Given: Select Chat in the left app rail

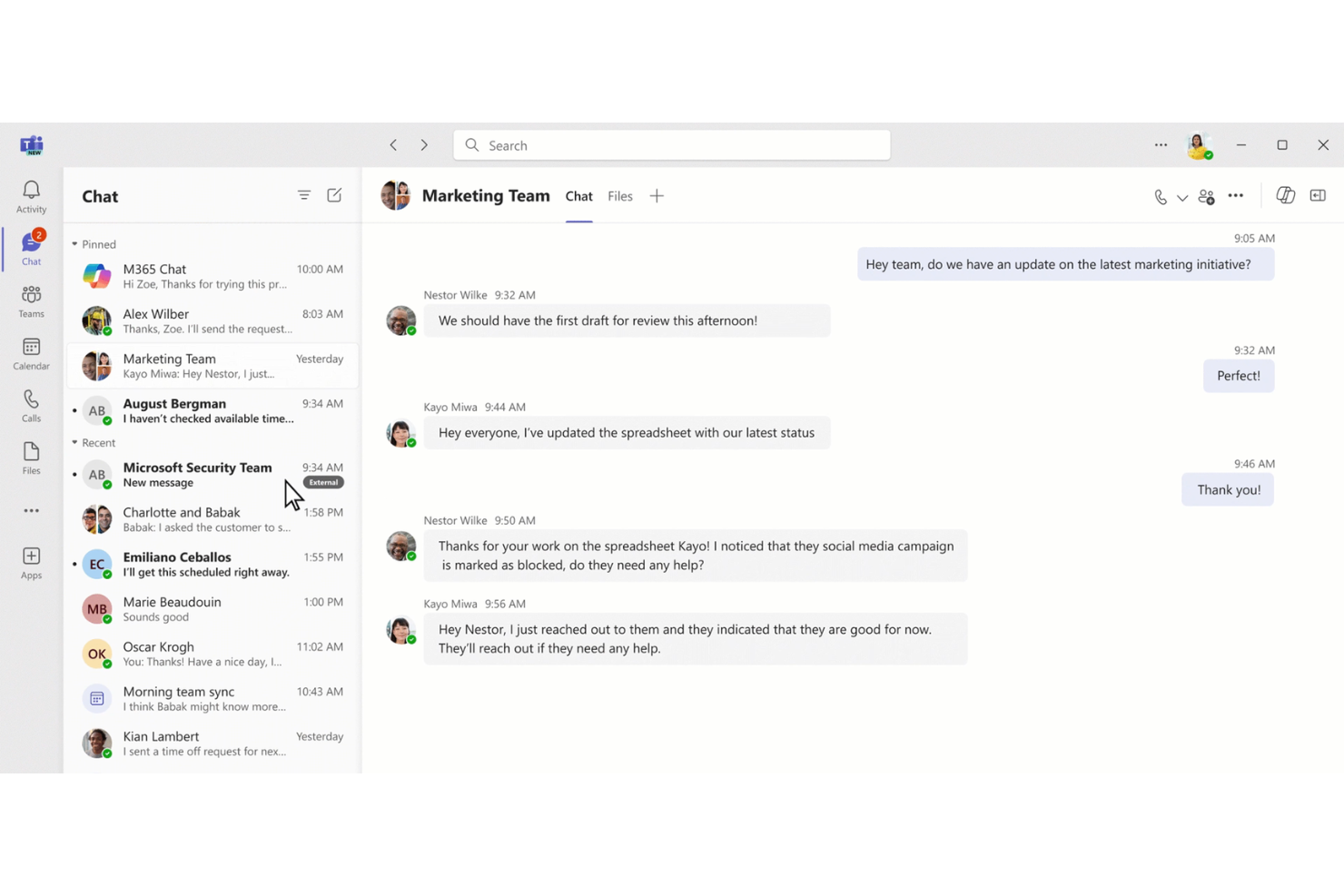Looking at the screenshot, I should [31, 249].
